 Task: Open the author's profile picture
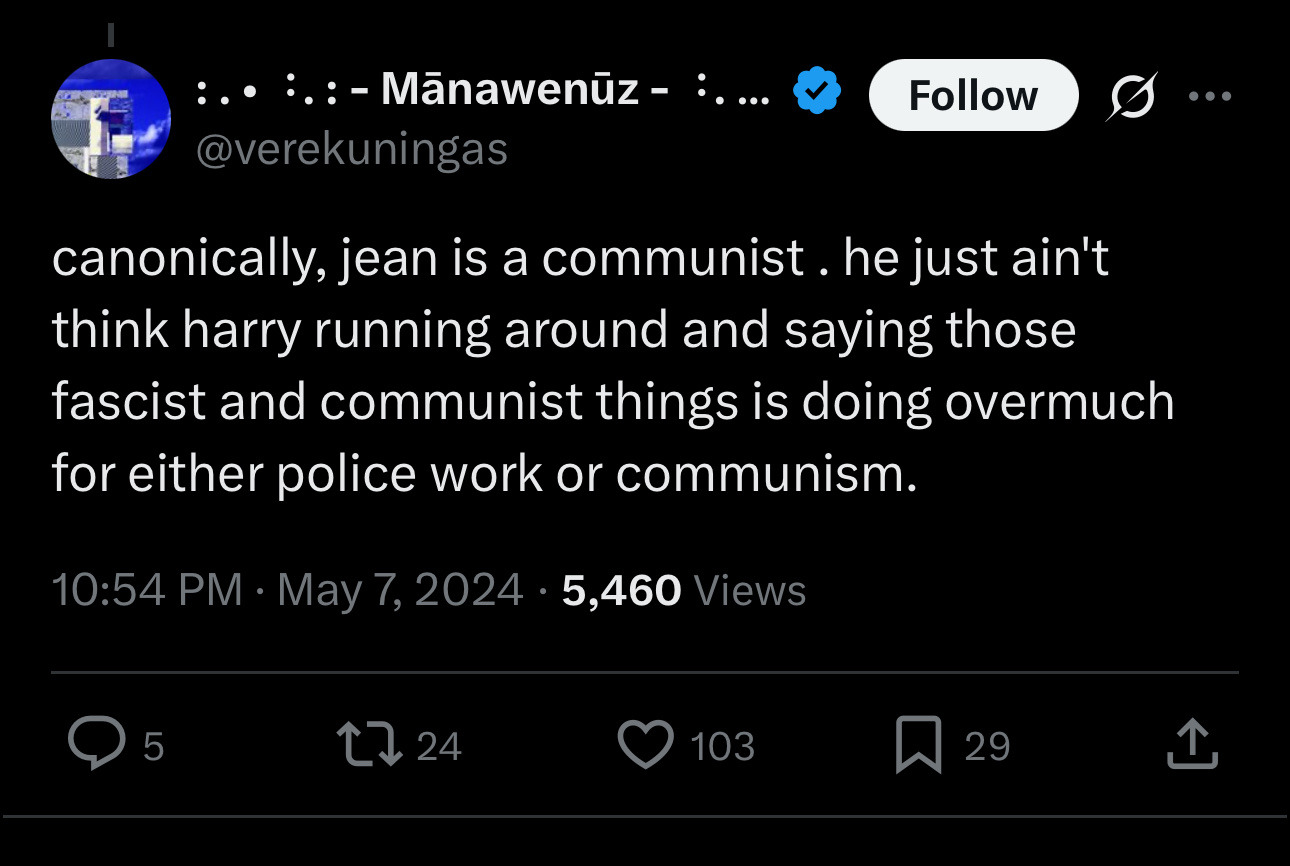tap(110, 118)
